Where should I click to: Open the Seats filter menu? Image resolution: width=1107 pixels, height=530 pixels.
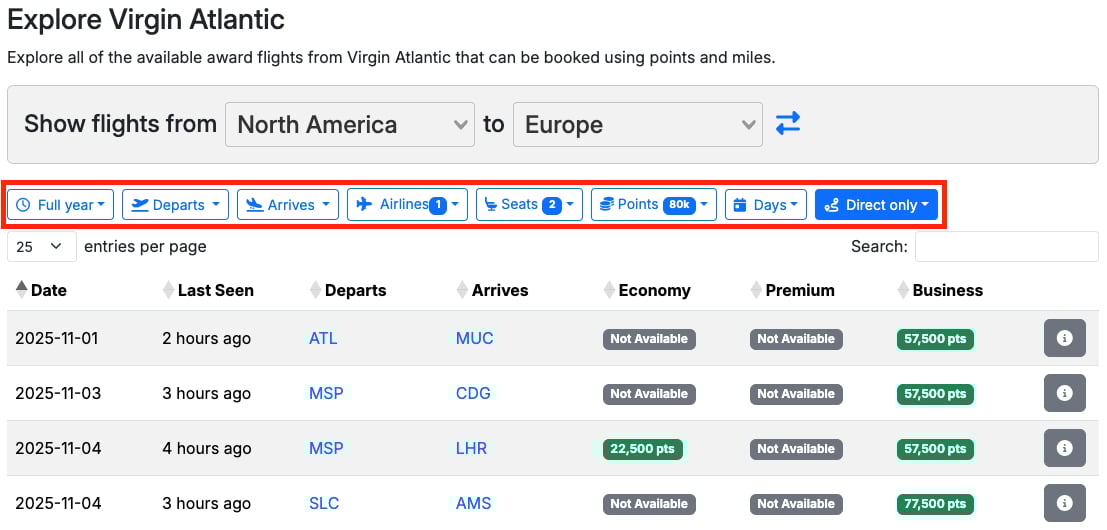[529, 205]
